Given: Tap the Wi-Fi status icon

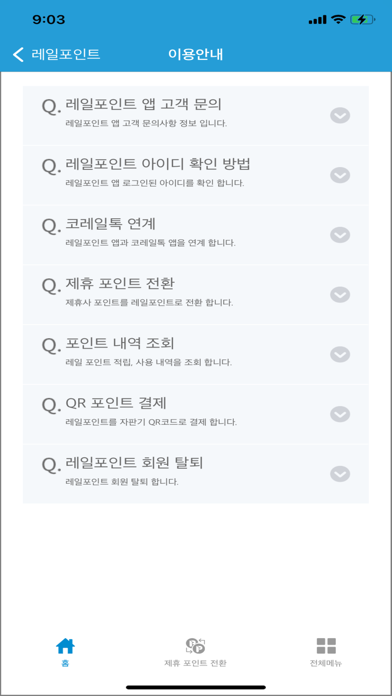Looking at the screenshot, I should 339,20.
